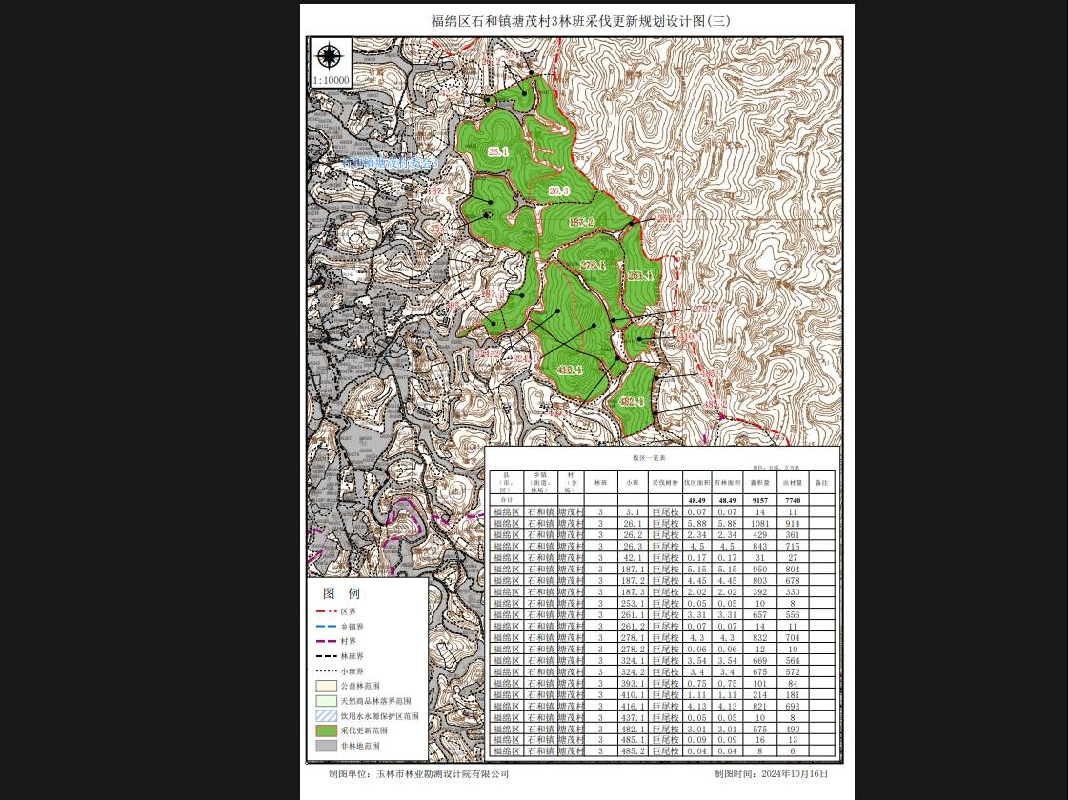Click the beige 公益林范围 legend swatch
This screenshot has width=1068, height=800.
[x=326, y=686]
